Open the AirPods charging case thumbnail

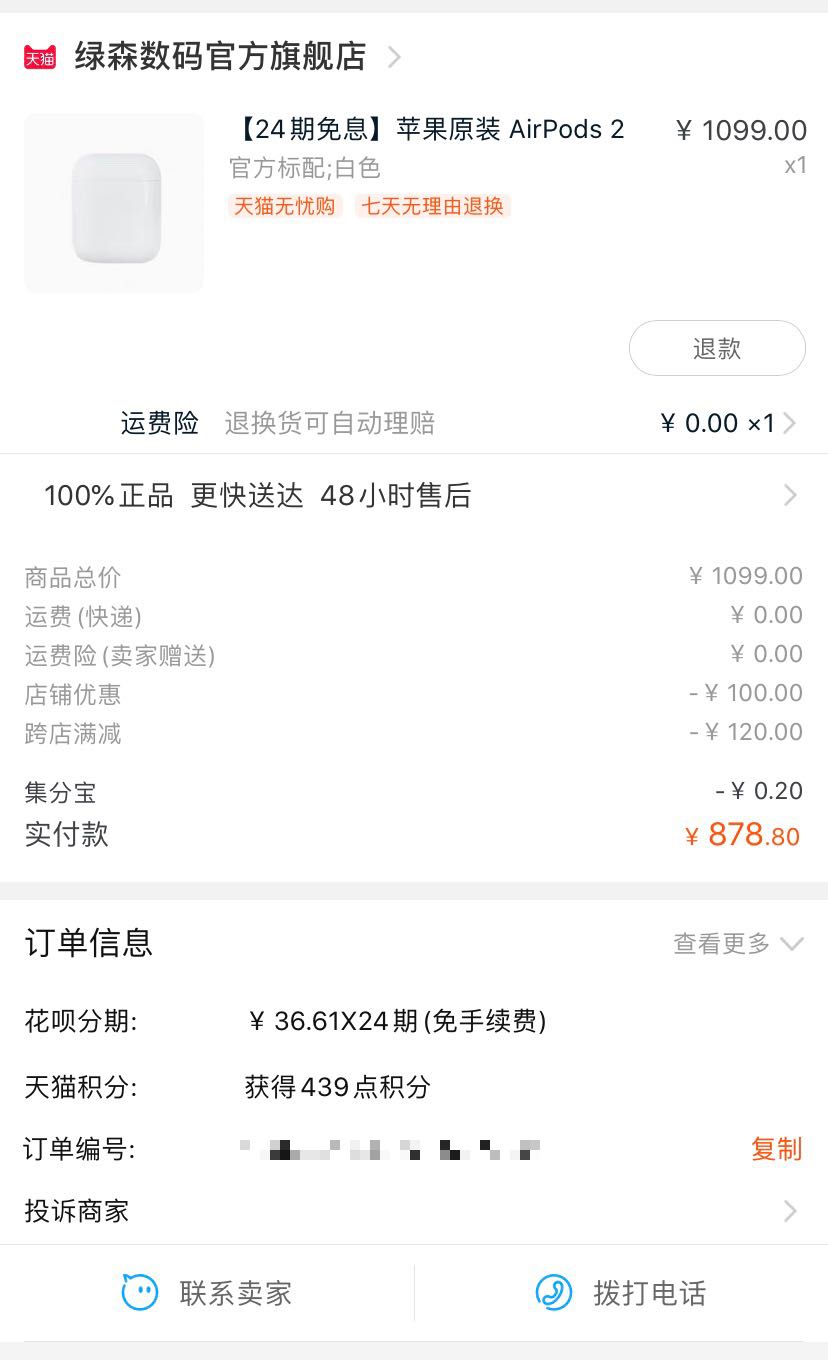pos(114,203)
